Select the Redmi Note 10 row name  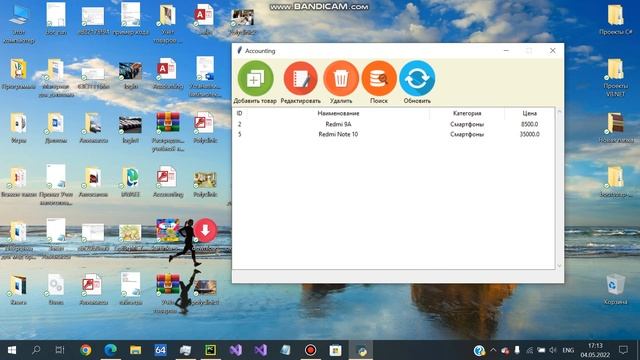(x=338, y=134)
